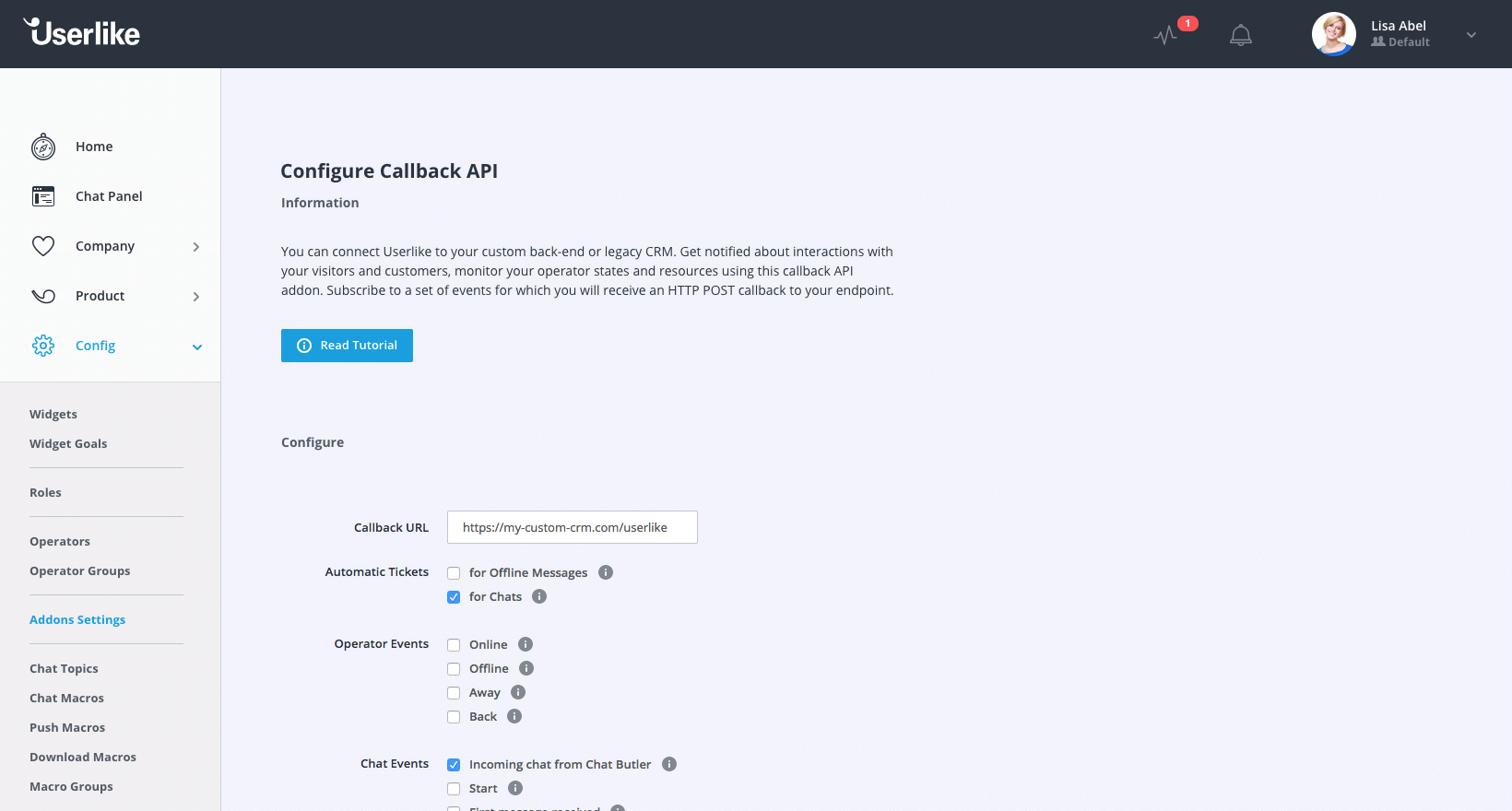This screenshot has height=811, width=1512.
Task: Show info icon next to Offline event
Action: pyautogui.click(x=526, y=668)
